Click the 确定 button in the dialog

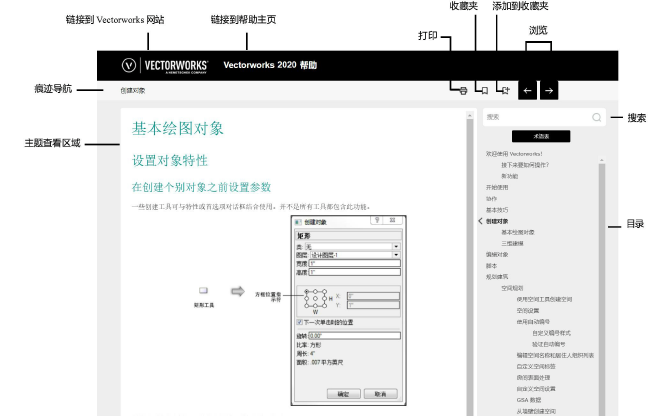click(x=344, y=394)
